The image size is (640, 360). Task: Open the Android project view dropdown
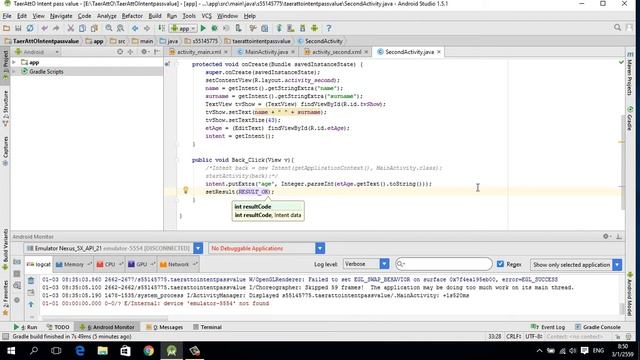tap(37, 52)
